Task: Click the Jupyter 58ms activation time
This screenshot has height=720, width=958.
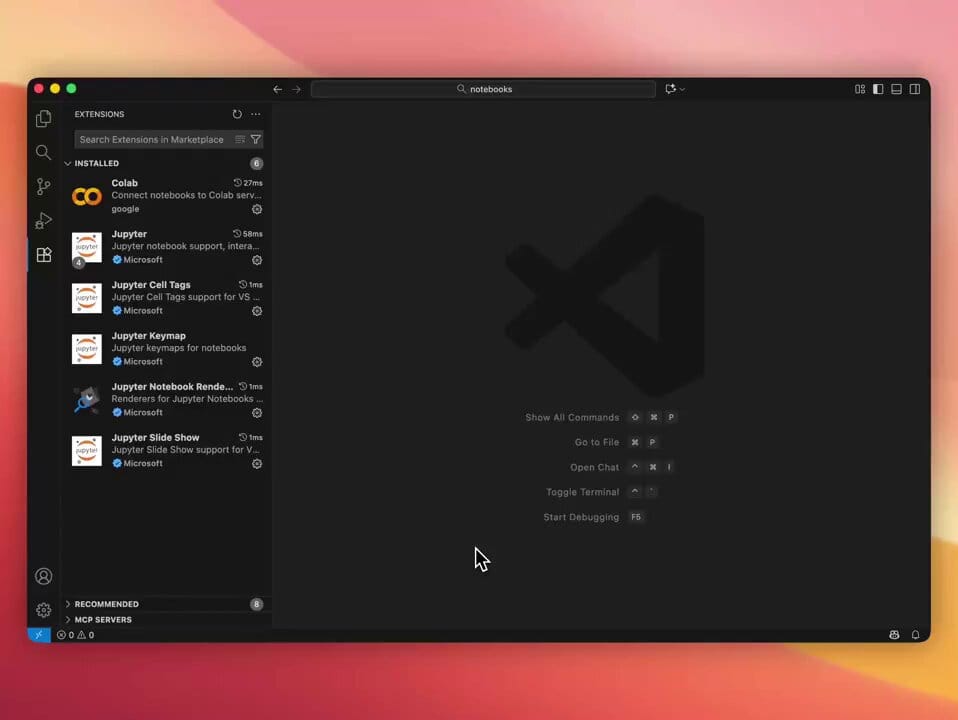Action: pos(248,233)
